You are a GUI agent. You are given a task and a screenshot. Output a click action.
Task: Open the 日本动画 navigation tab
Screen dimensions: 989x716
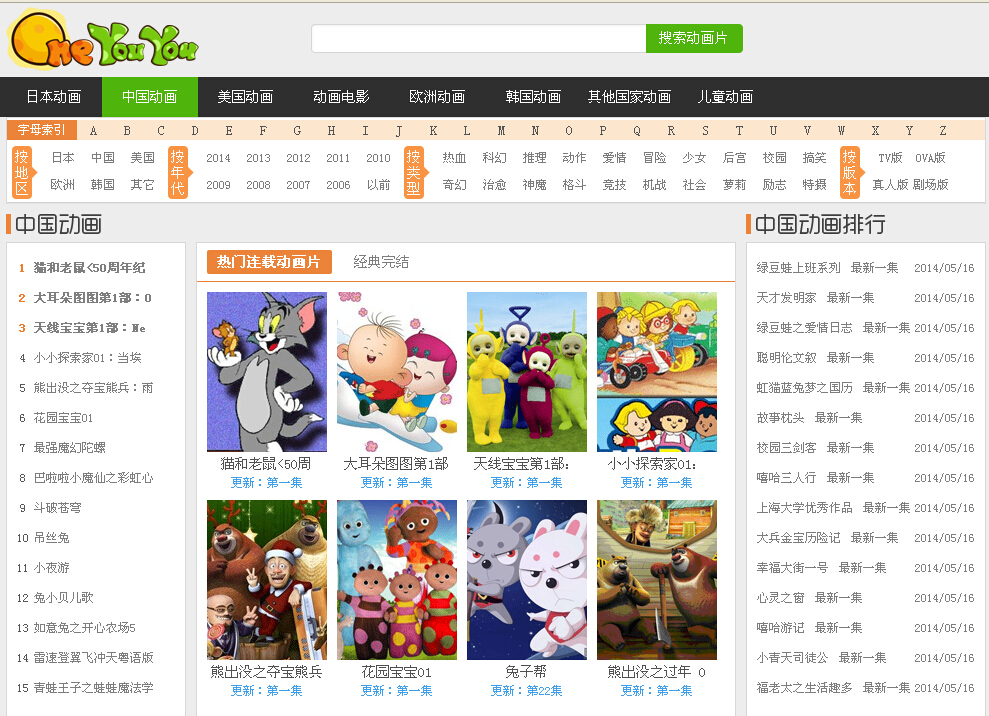(54, 97)
